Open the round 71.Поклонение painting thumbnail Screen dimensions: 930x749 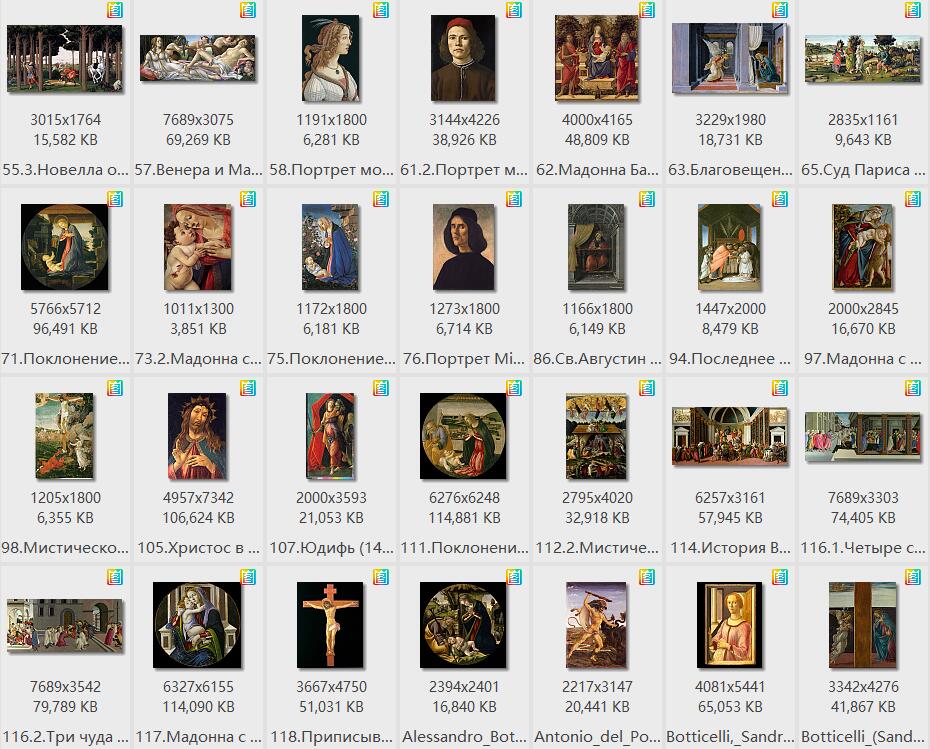click(x=65, y=247)
